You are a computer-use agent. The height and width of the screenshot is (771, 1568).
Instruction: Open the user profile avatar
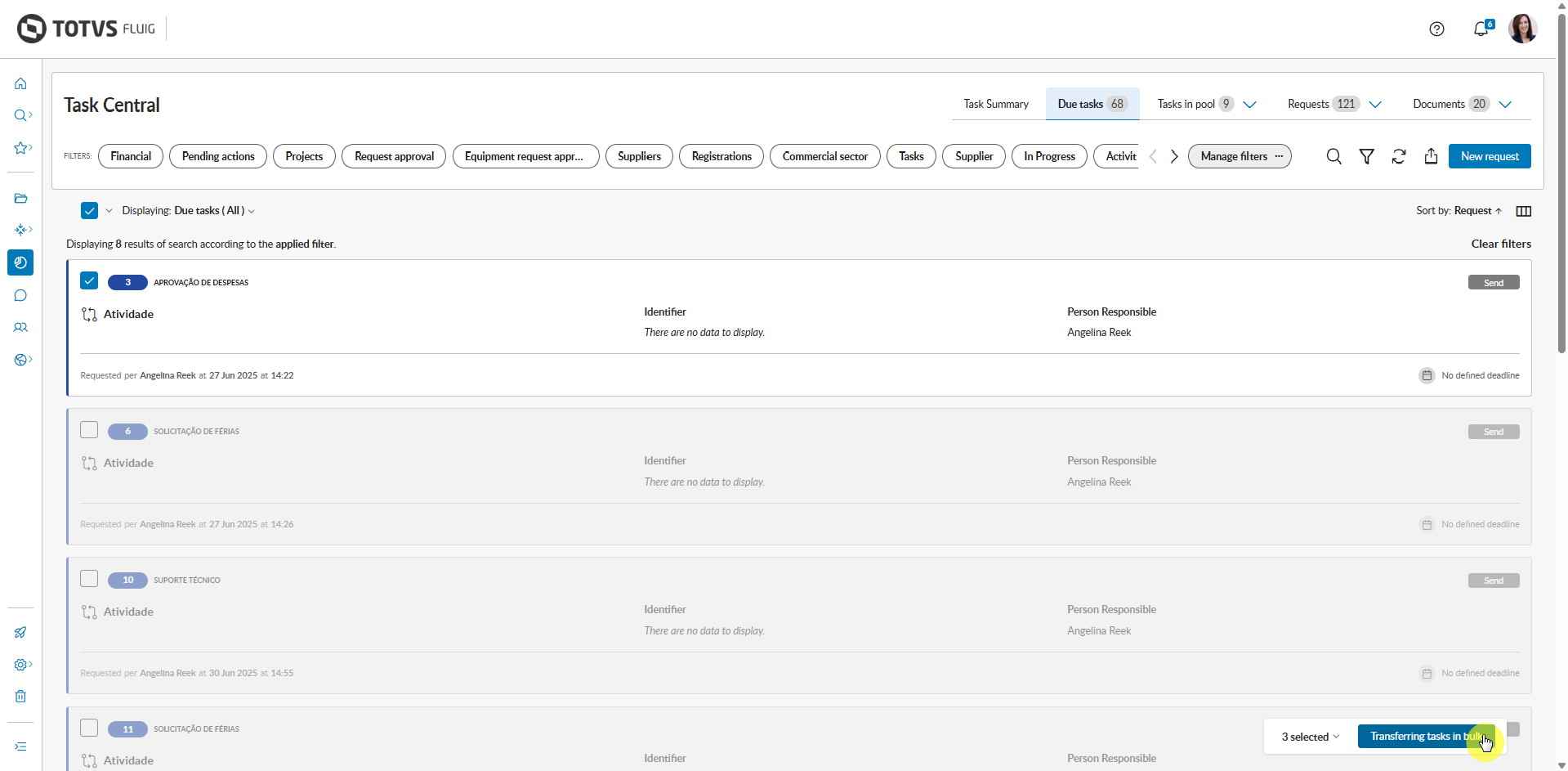[x=1523, y=29]
